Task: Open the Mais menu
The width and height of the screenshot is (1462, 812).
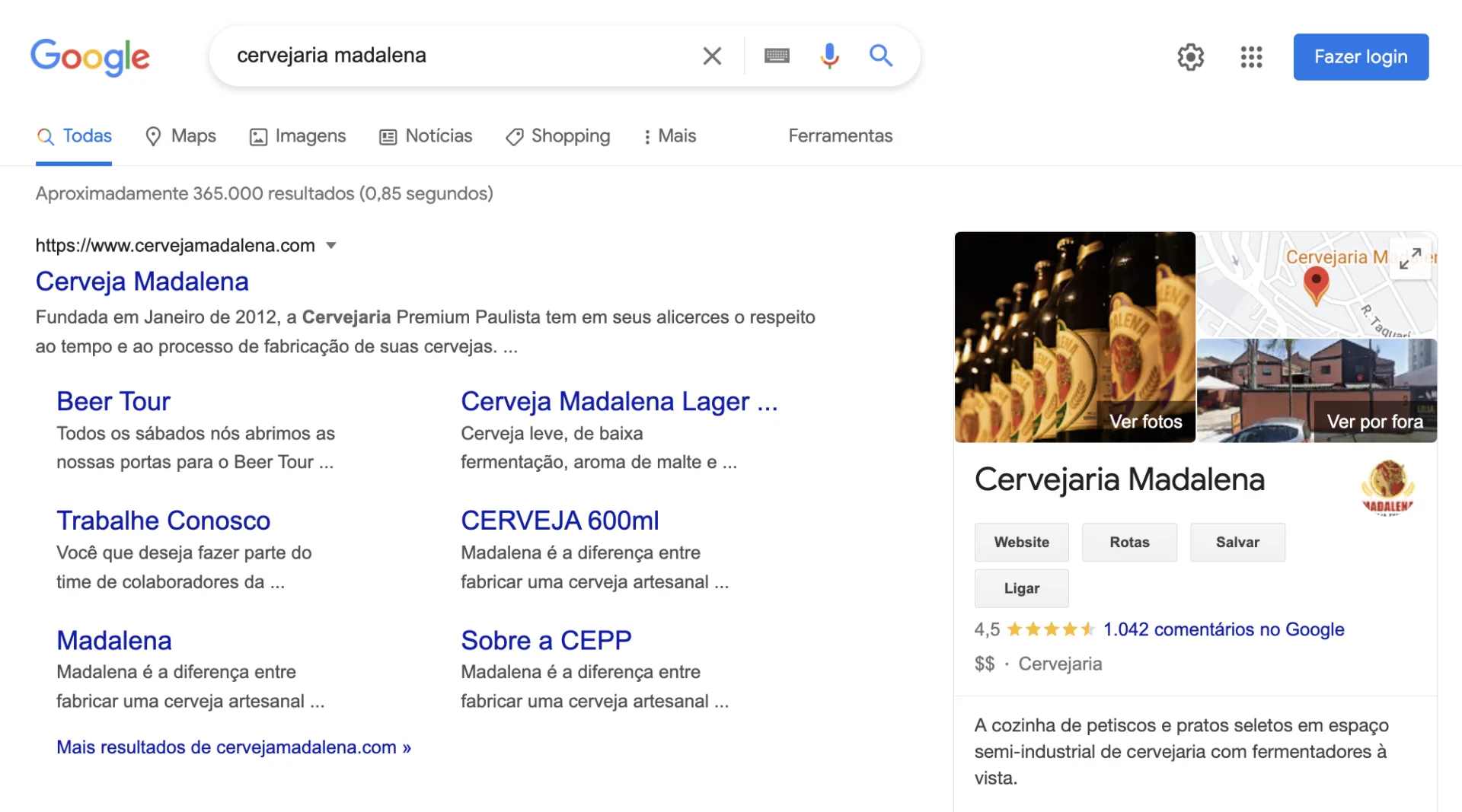Action: [x=670, y=136]
